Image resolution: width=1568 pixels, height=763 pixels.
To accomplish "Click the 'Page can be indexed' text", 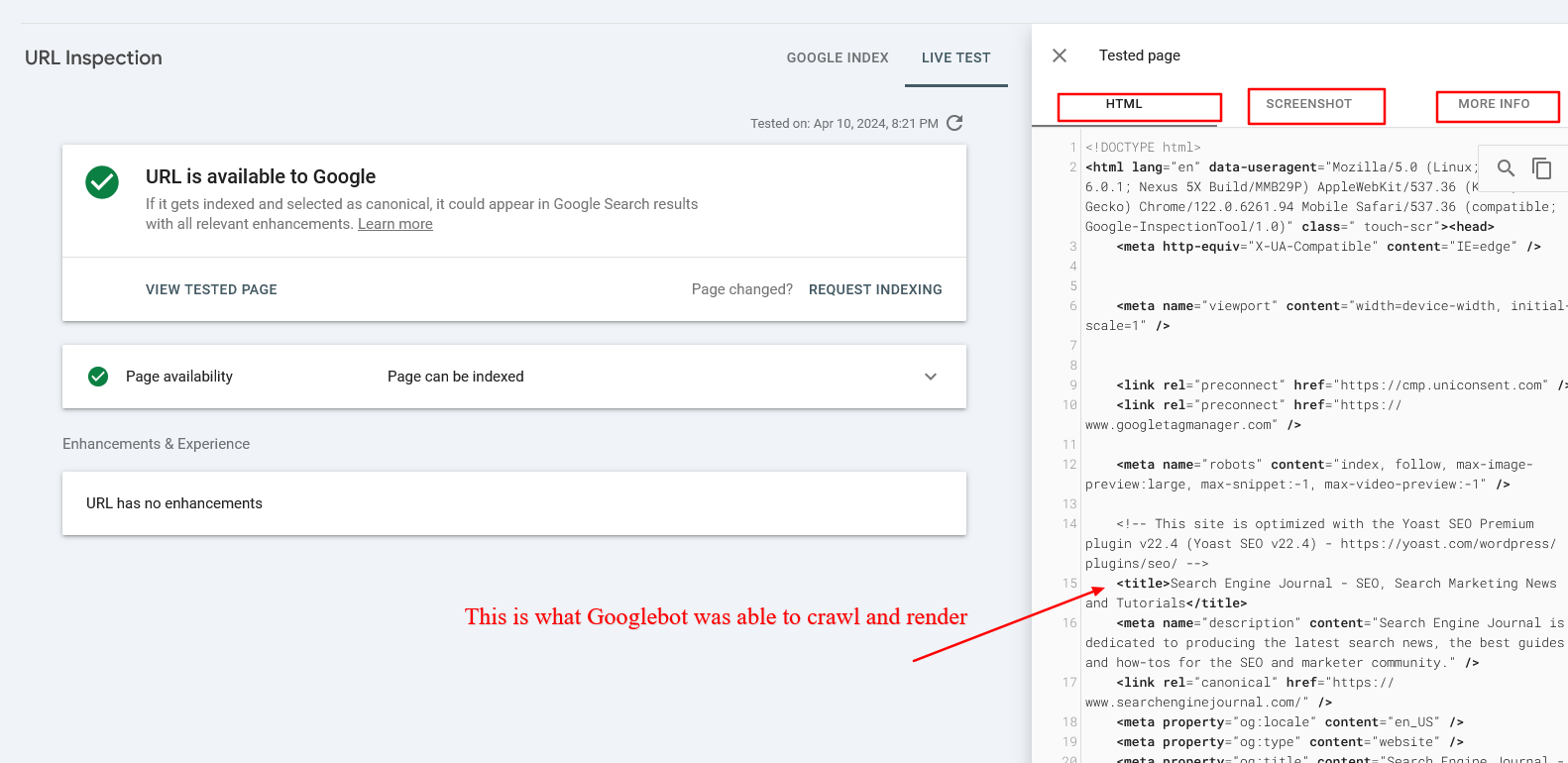I will click(456, 377).
